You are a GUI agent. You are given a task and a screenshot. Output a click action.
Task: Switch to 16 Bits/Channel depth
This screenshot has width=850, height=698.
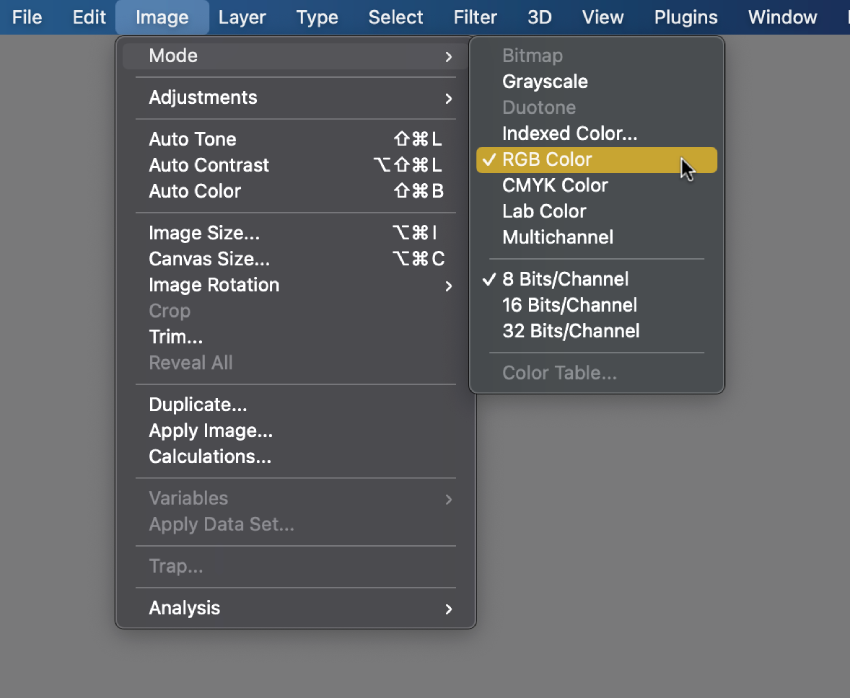click(569, 305)
